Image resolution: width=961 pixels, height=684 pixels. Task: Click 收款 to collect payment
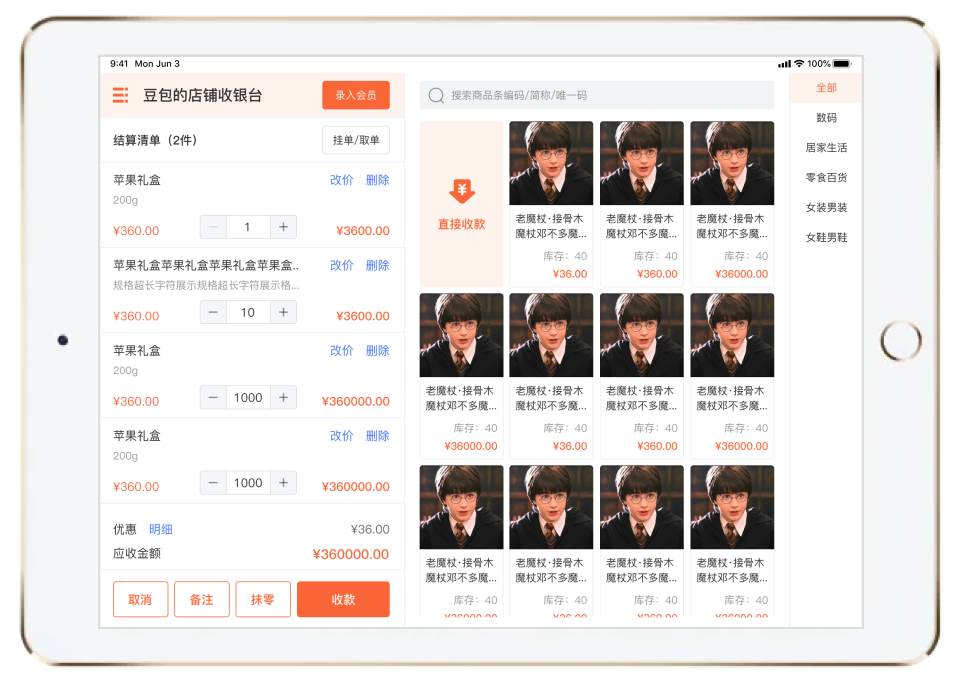click(x=343, y=599)
